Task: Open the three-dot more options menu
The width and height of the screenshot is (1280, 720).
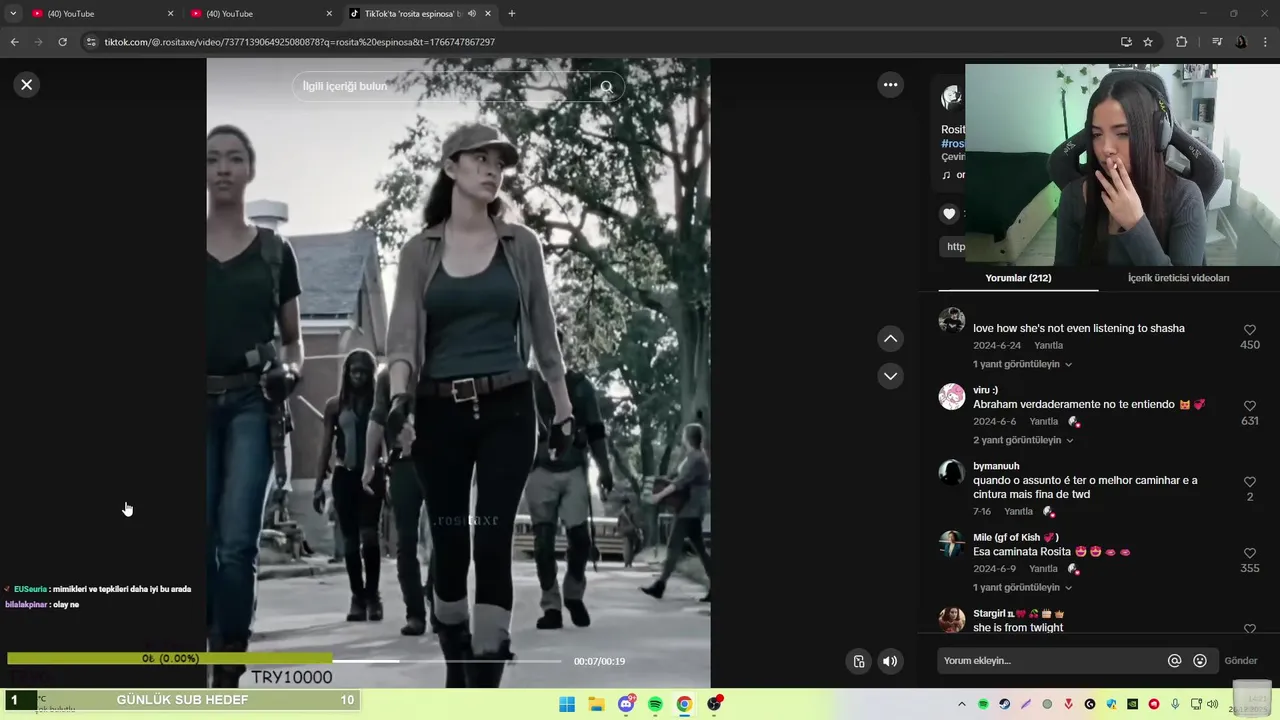Action: click(890, 85)
